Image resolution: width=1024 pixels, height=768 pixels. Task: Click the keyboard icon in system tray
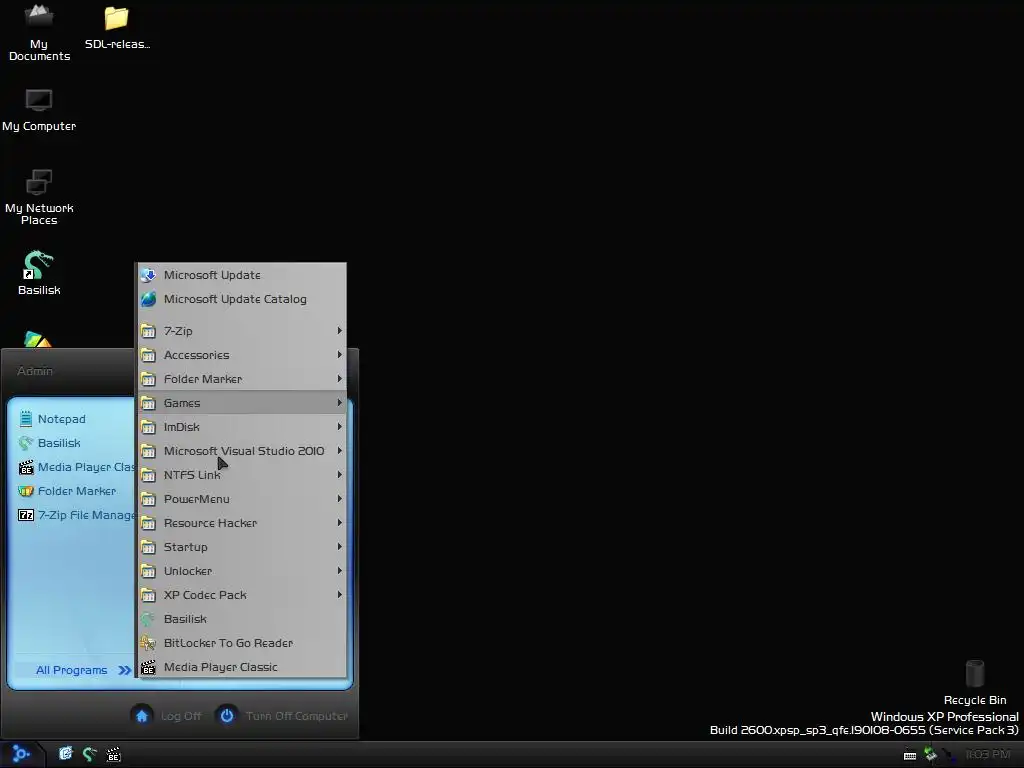click(x=909, y=756)
